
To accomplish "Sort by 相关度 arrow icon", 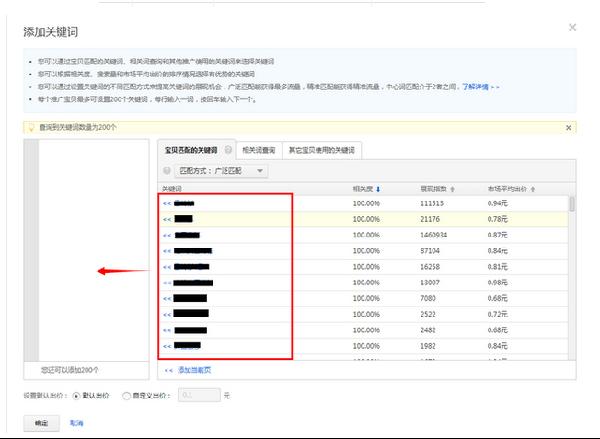I will 378,188.
